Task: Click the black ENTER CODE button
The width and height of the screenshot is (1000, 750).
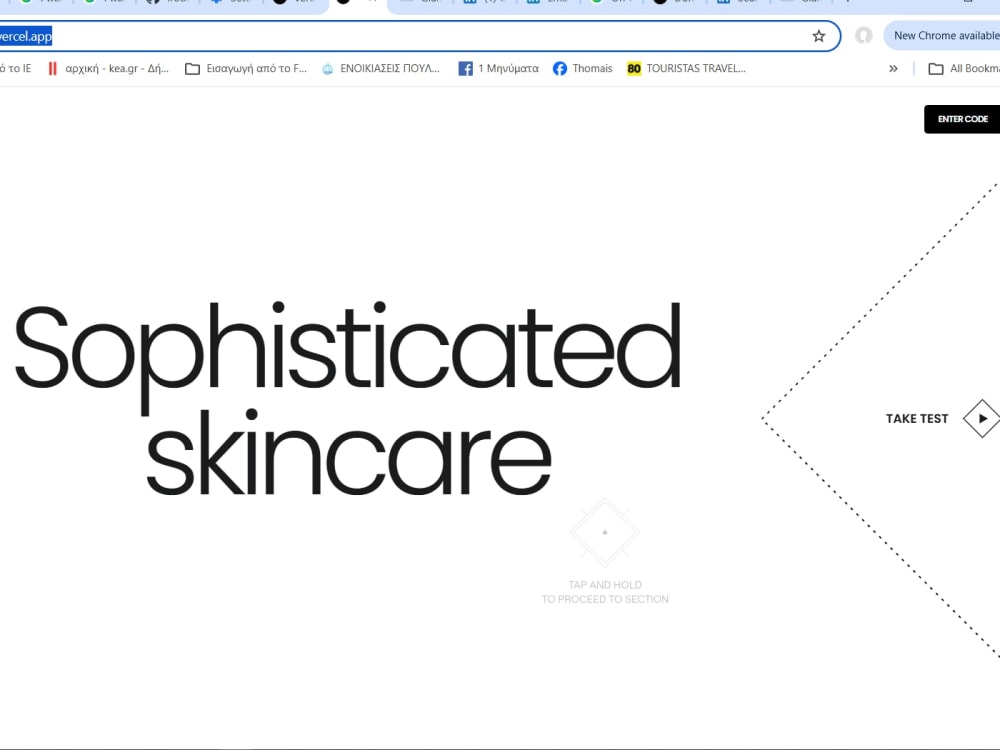Action: (x=962, y=119)
